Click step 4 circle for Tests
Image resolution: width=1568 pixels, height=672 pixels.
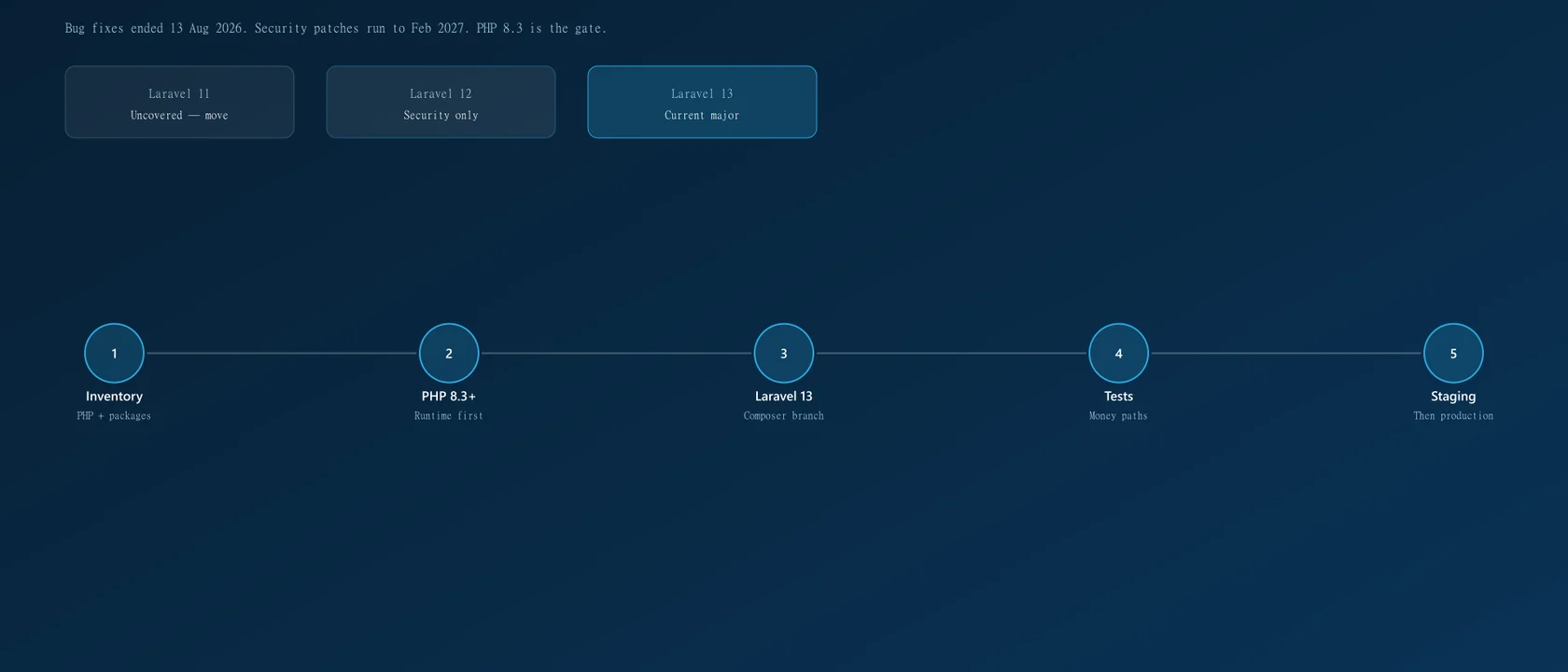click(x=1118, y=353)
